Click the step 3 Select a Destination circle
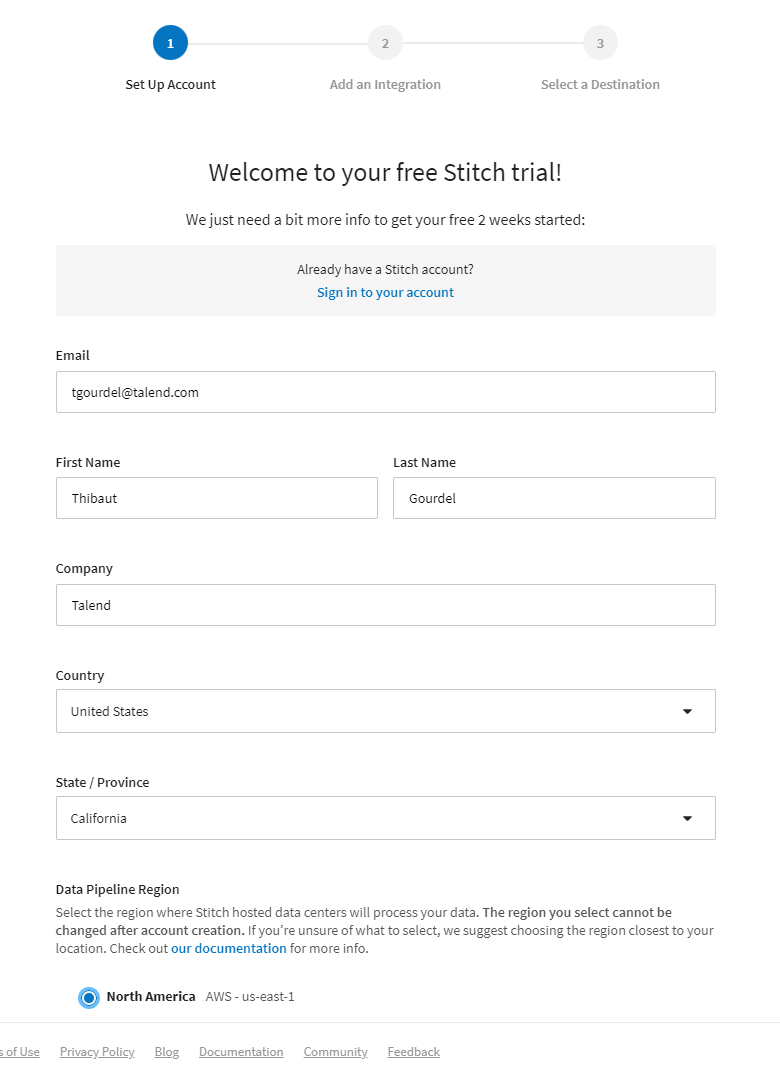Viewport: 780px width, 1080px height. tap(600, 43)
